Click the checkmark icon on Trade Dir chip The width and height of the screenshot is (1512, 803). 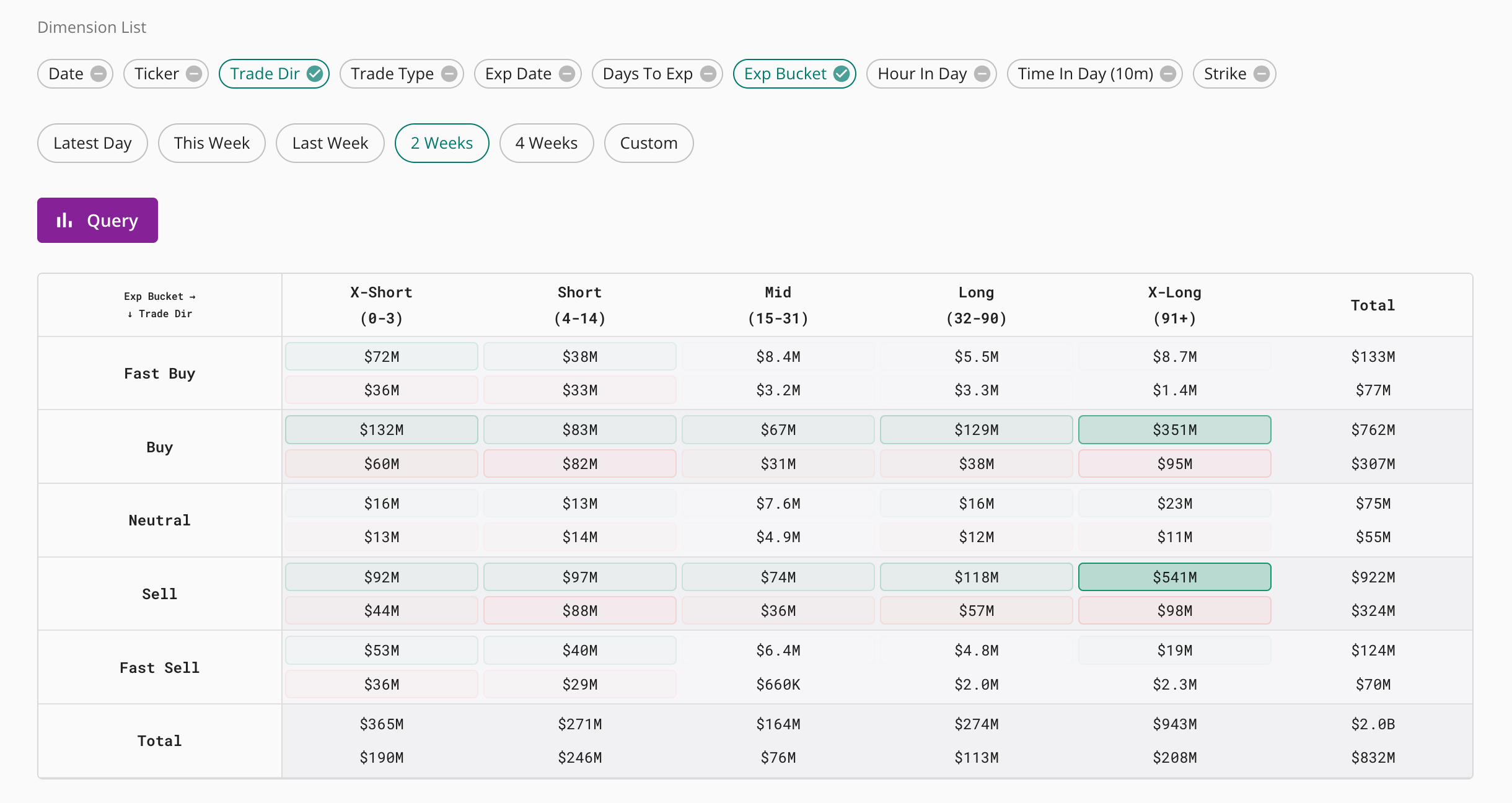pyautogui.click(x=315, y=74)
